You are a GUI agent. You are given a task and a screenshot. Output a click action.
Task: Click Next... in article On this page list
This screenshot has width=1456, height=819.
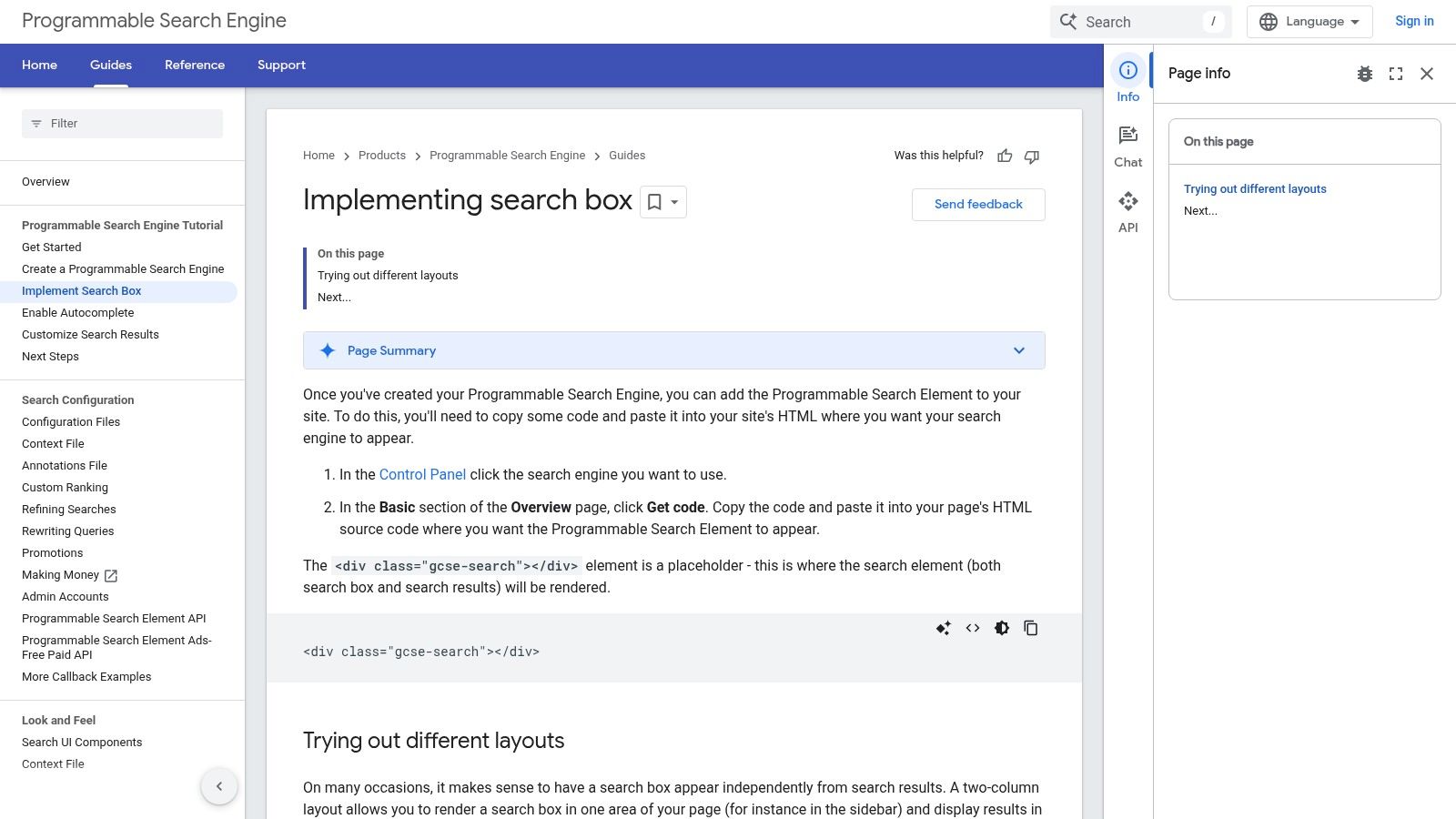(x=334, y=298)
